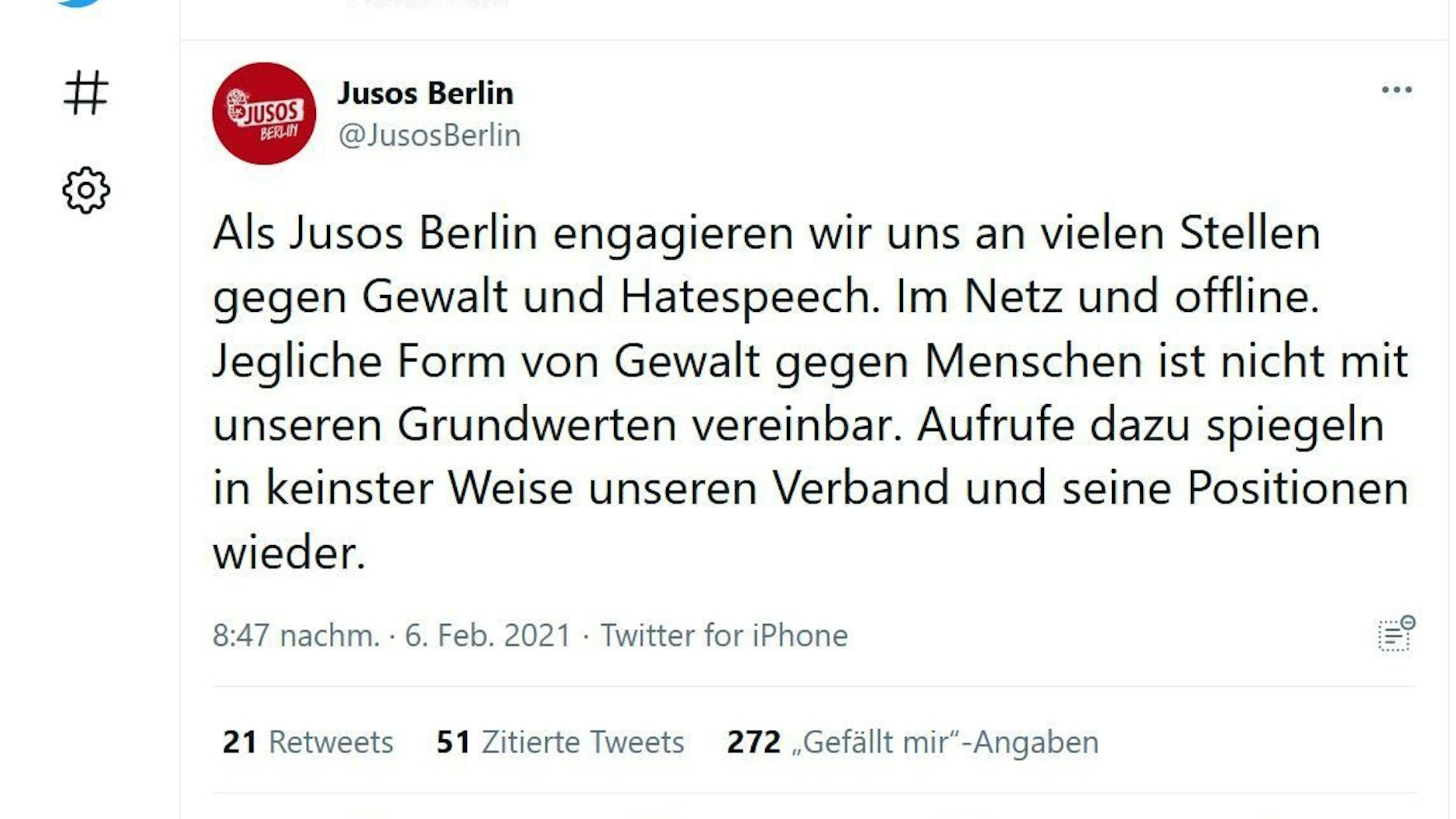Open the three-dot more options menu

click(x=1396, y=90)
